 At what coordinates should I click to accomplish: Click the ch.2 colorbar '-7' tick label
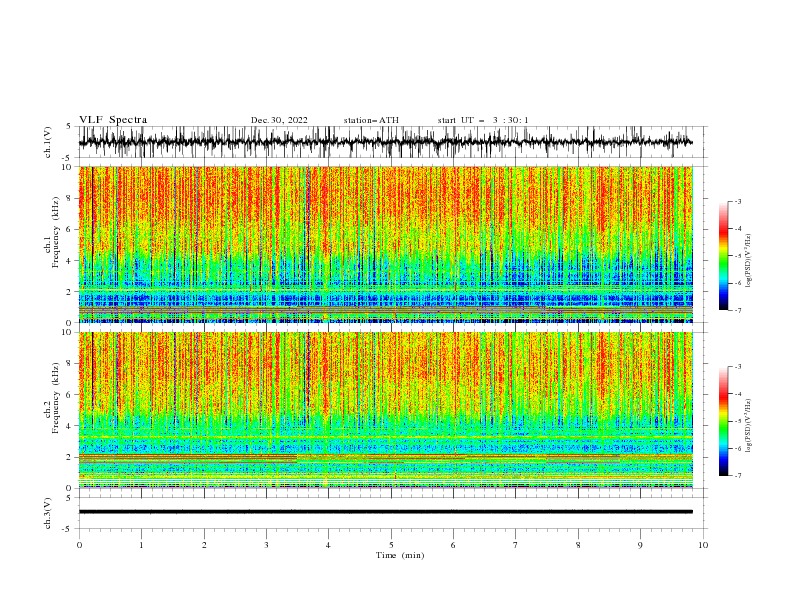click(x=737, y=475)
